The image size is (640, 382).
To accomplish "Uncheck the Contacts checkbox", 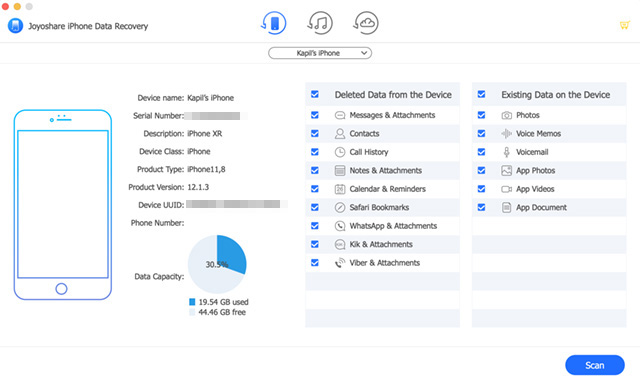I will [x=315, y=133].
